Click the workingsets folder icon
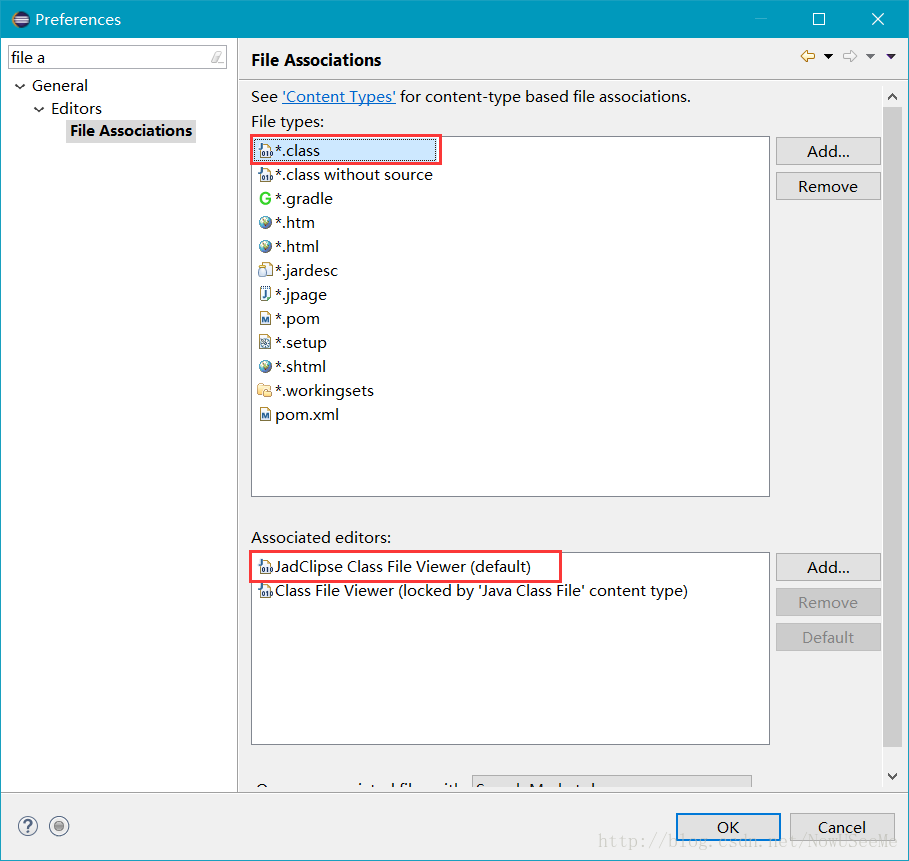Screen dimensions: 909x861 click(x=264, y=390)
